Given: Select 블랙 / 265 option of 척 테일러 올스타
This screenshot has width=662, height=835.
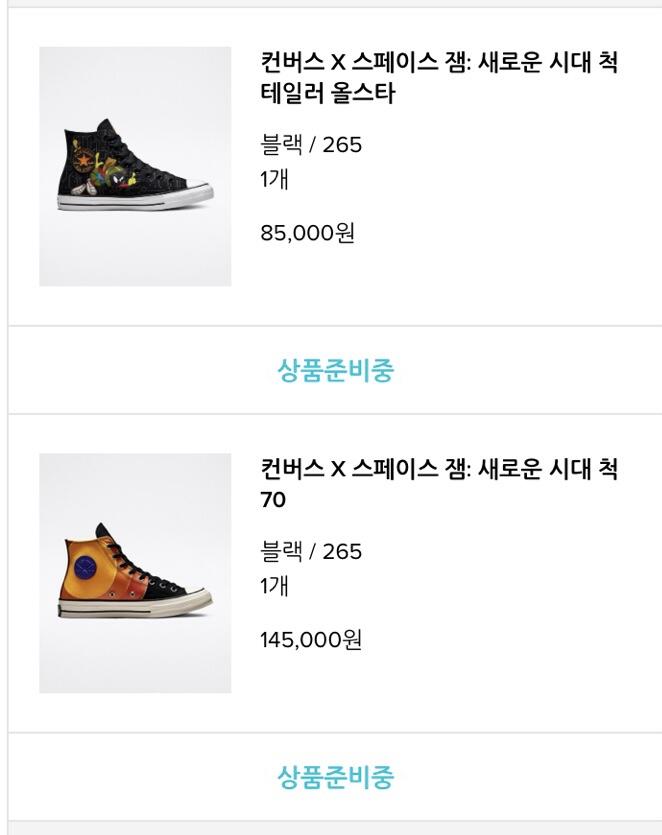Looking at the screenshot, I should [x=311, y=145].
